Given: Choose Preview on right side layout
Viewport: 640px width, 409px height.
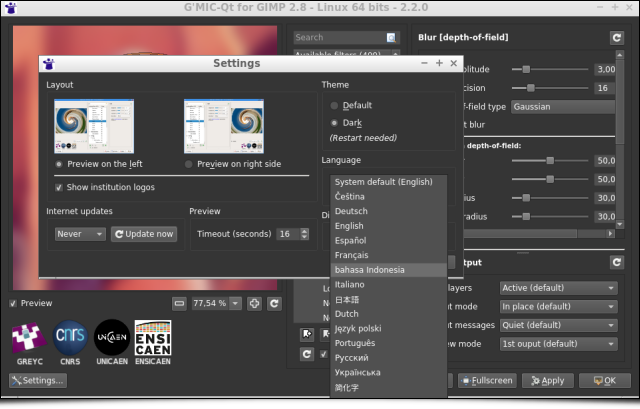Looking at the screenshot, I should click(188, 164).
